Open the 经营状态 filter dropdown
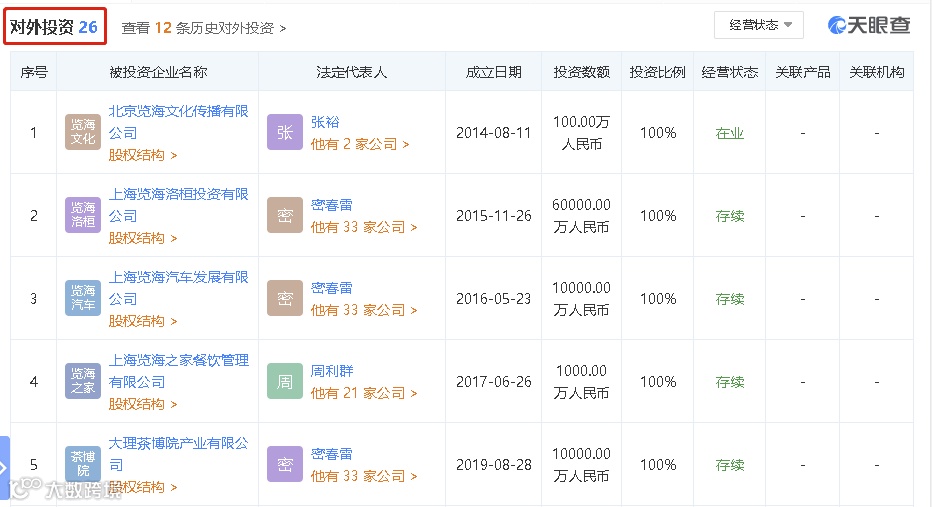This screenshot has height=507, width=932. point(758,25)
